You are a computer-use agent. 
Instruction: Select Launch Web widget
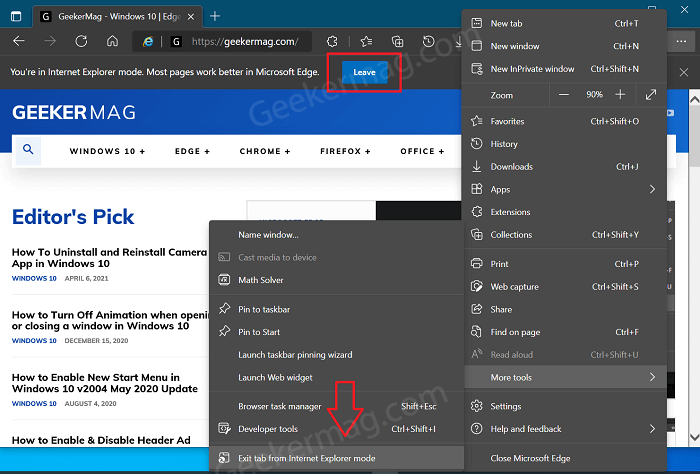click(337, 378)
